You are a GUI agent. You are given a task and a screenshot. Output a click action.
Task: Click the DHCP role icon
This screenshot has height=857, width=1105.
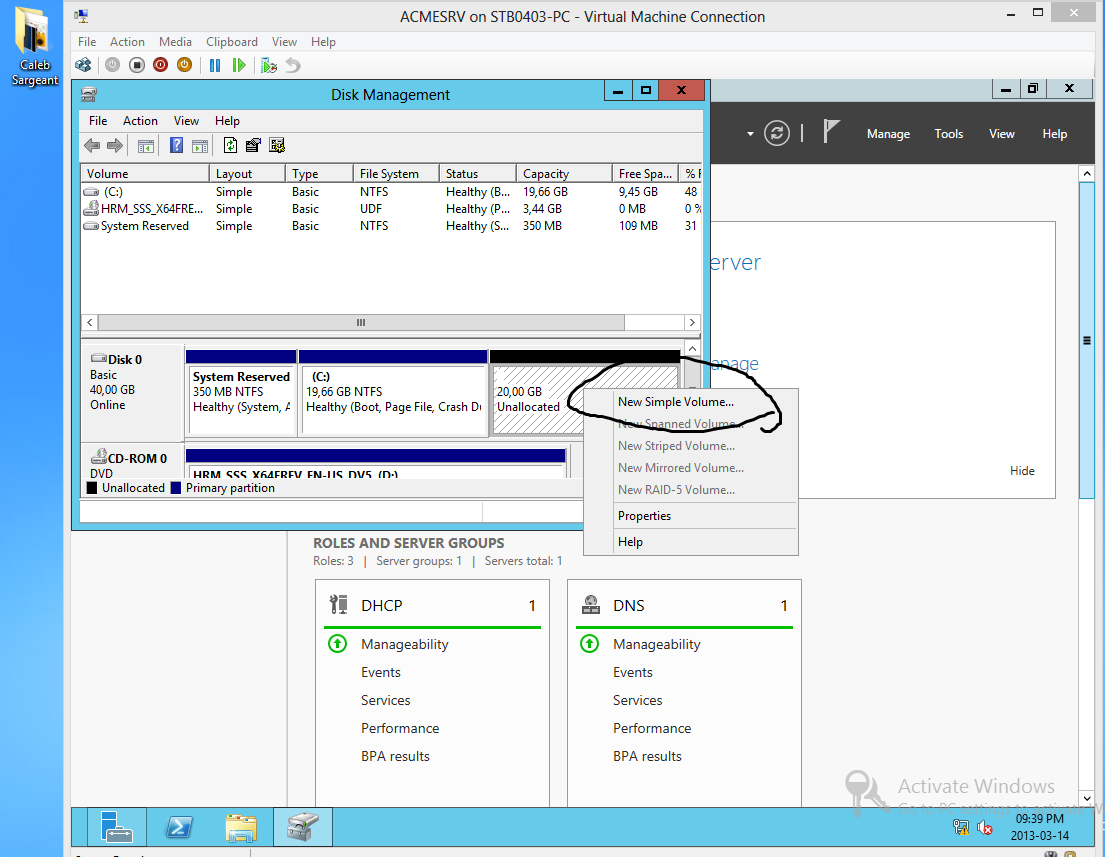[x=338, y=605]
